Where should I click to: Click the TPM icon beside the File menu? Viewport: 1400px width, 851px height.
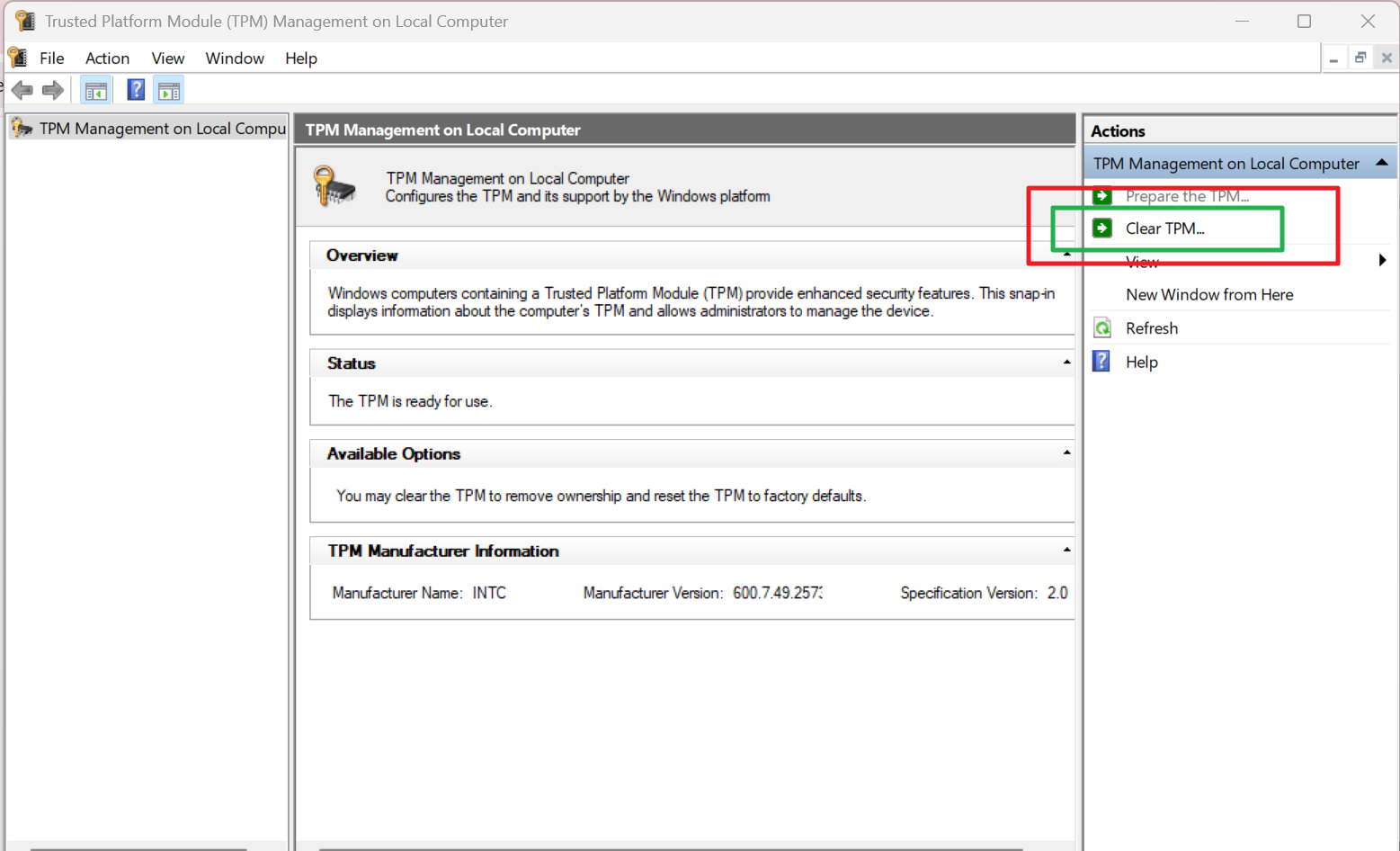coord(18,58)
